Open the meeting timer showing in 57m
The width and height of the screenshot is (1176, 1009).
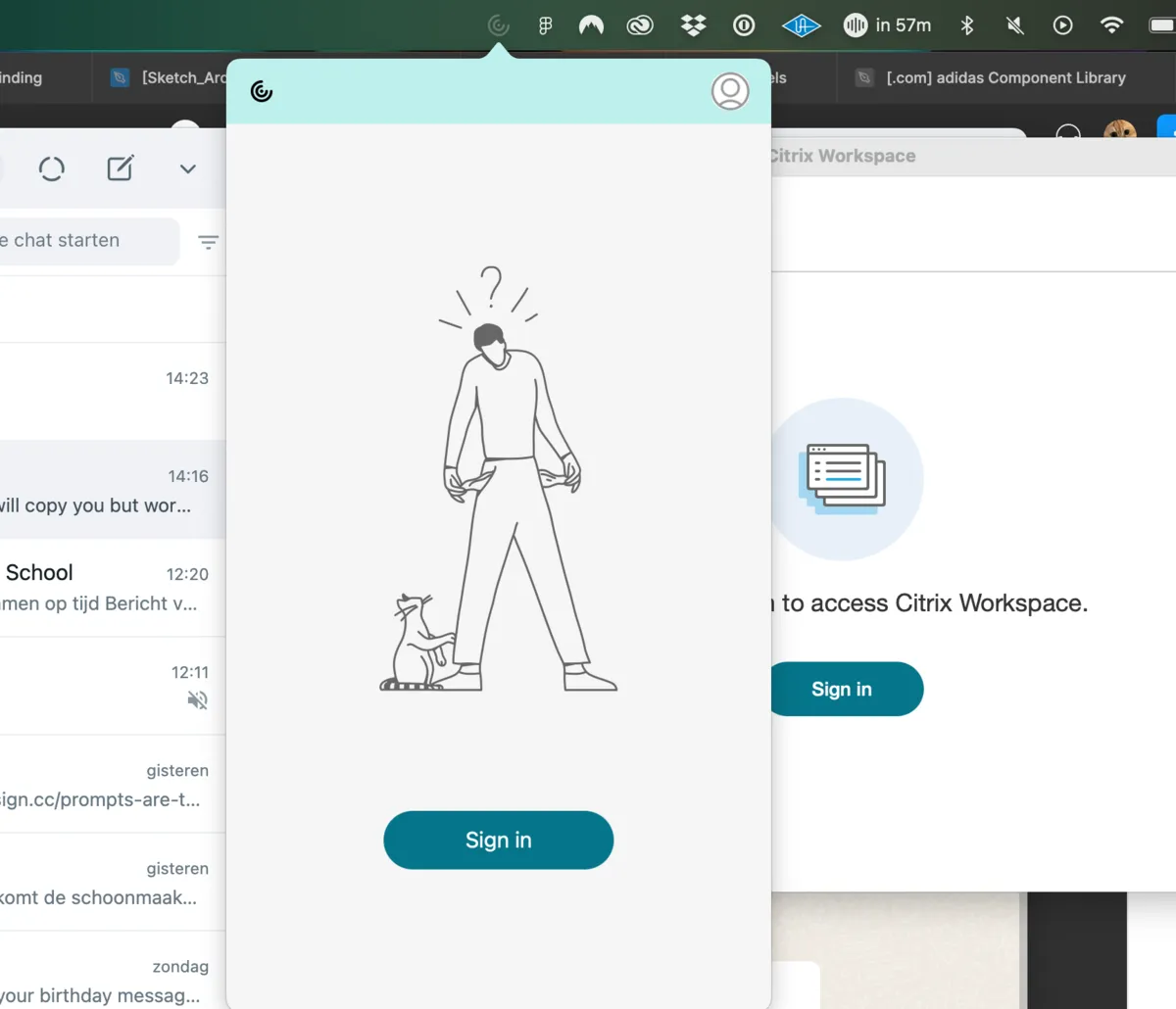tap(888, 25)
